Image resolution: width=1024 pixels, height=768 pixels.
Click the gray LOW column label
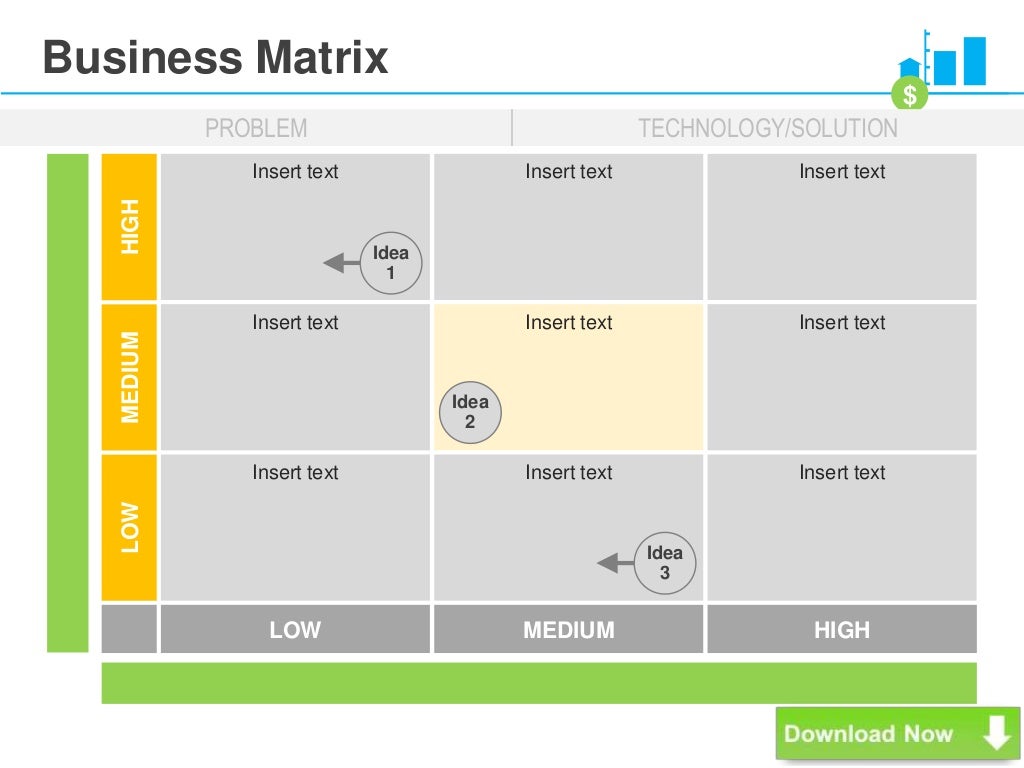pyautogui.click(x=295, y=629)
